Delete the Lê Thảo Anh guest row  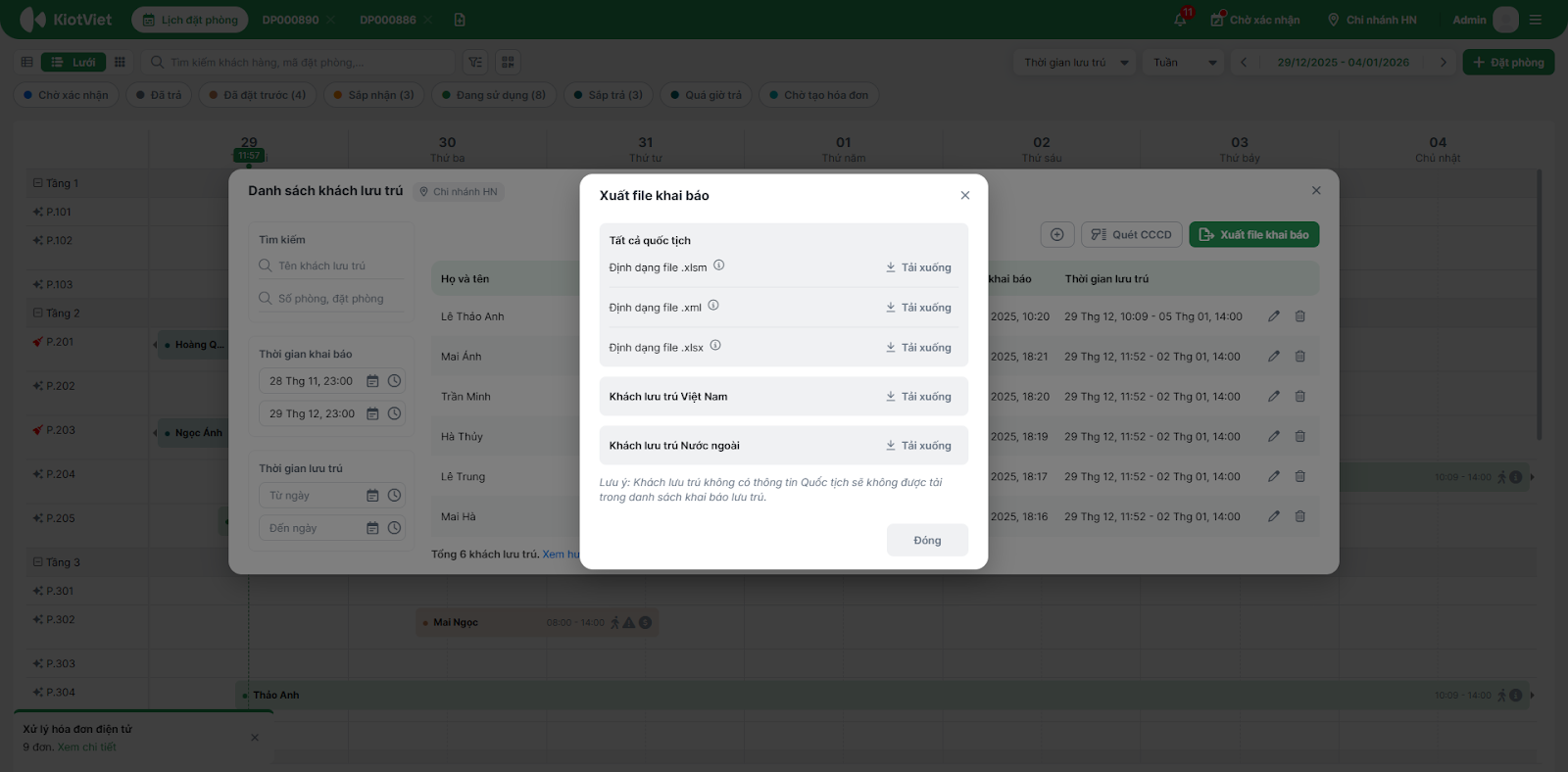1300,315
